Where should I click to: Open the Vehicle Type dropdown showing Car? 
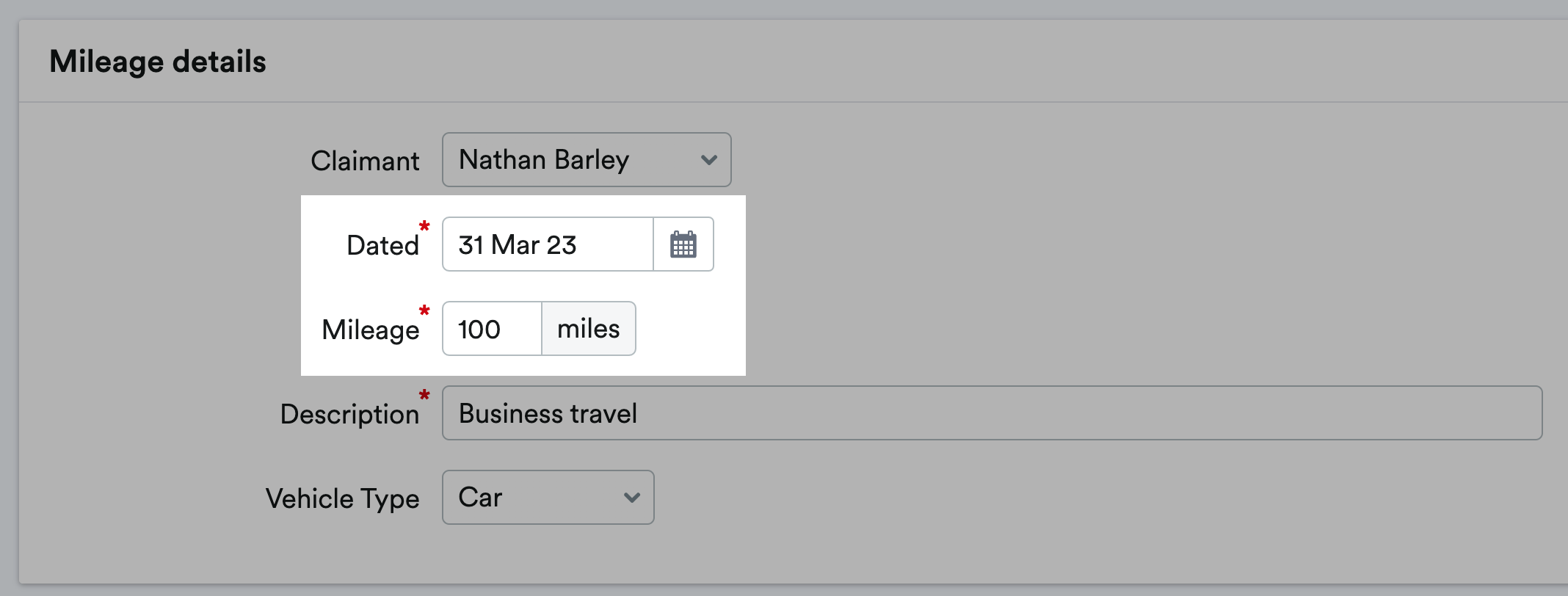(x=547, y=498)
